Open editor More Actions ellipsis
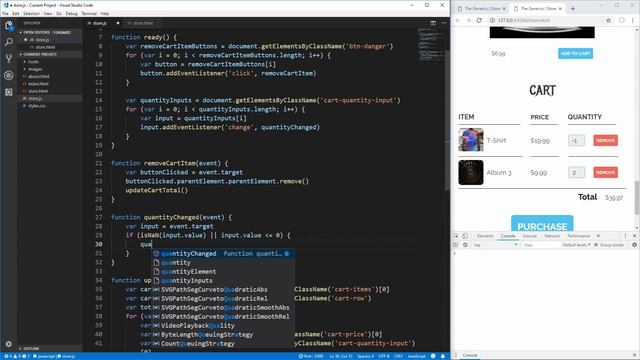This screenshot has height=360, width=640. (444, 23)
